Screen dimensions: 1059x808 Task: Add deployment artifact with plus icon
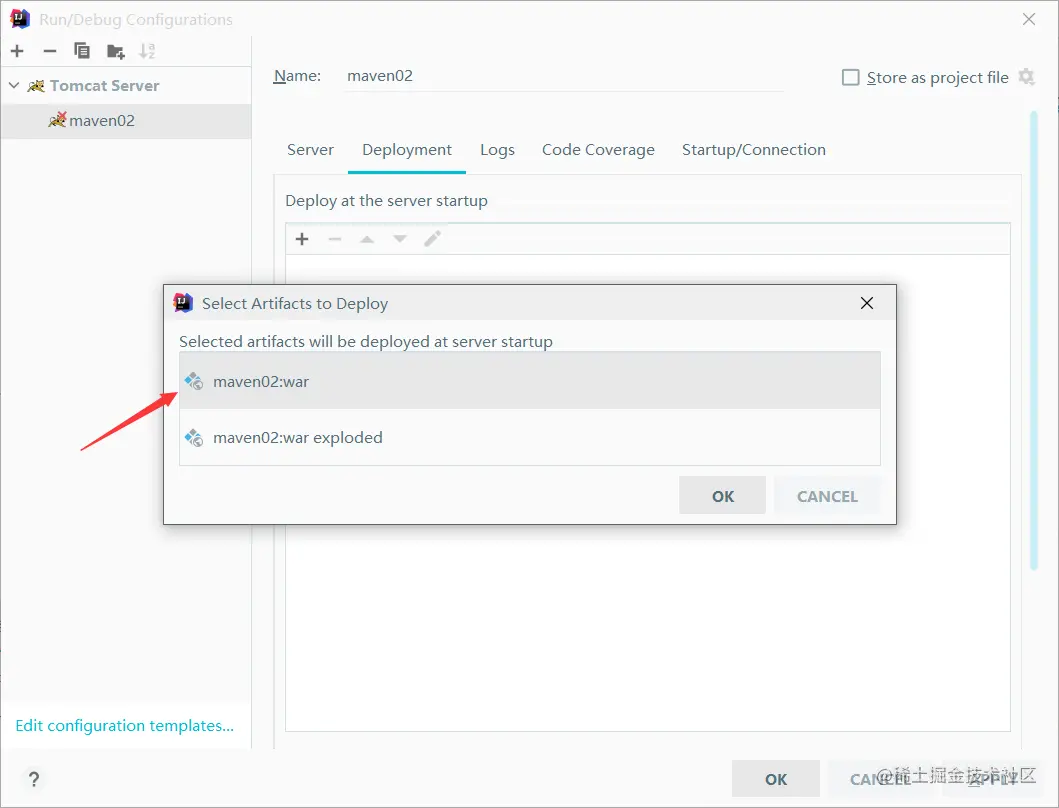(302, 239)
